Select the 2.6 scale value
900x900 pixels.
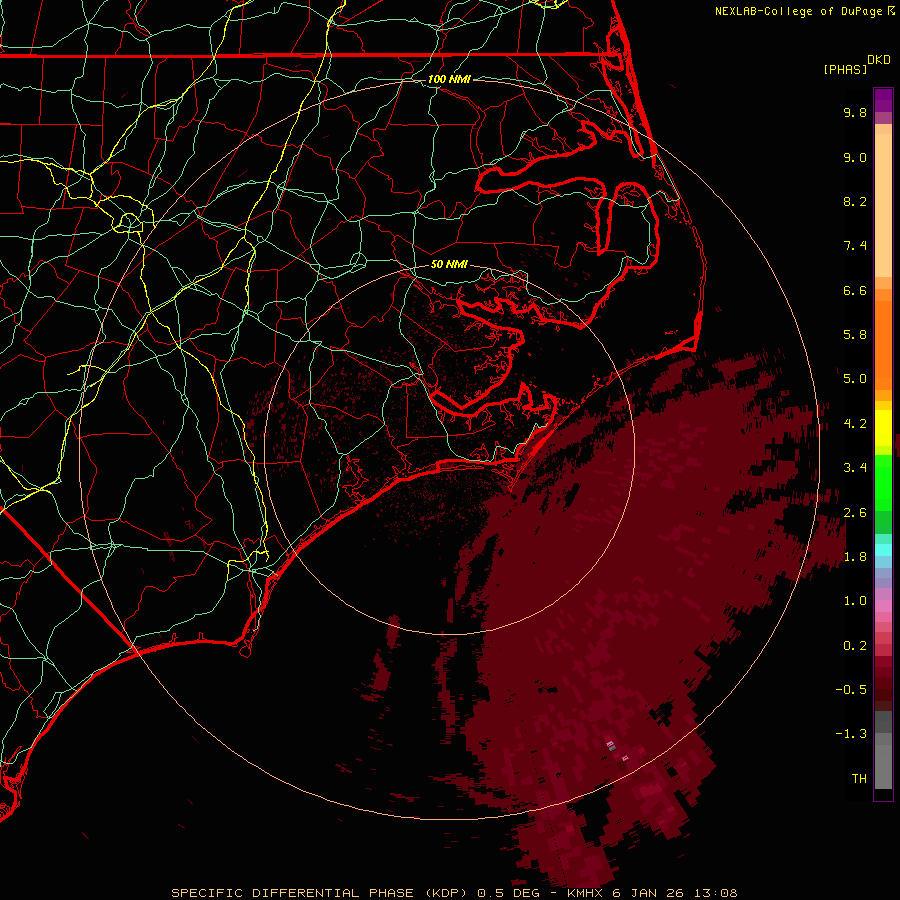855,513
